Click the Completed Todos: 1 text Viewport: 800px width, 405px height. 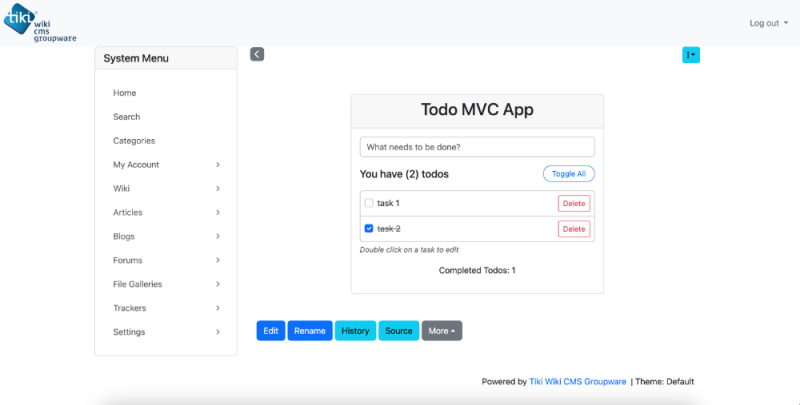(477, 270)
